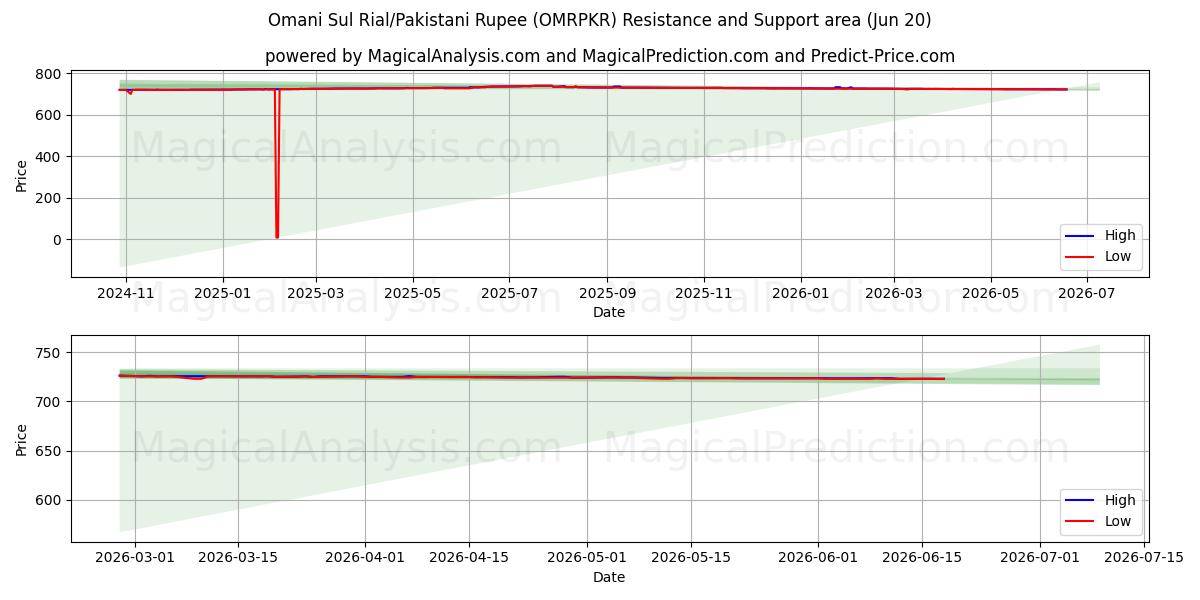Click the 'Date' axis label under top chart
This screenshot has height=600, width=1200.
pyautogui.click(x=608, y=313)
